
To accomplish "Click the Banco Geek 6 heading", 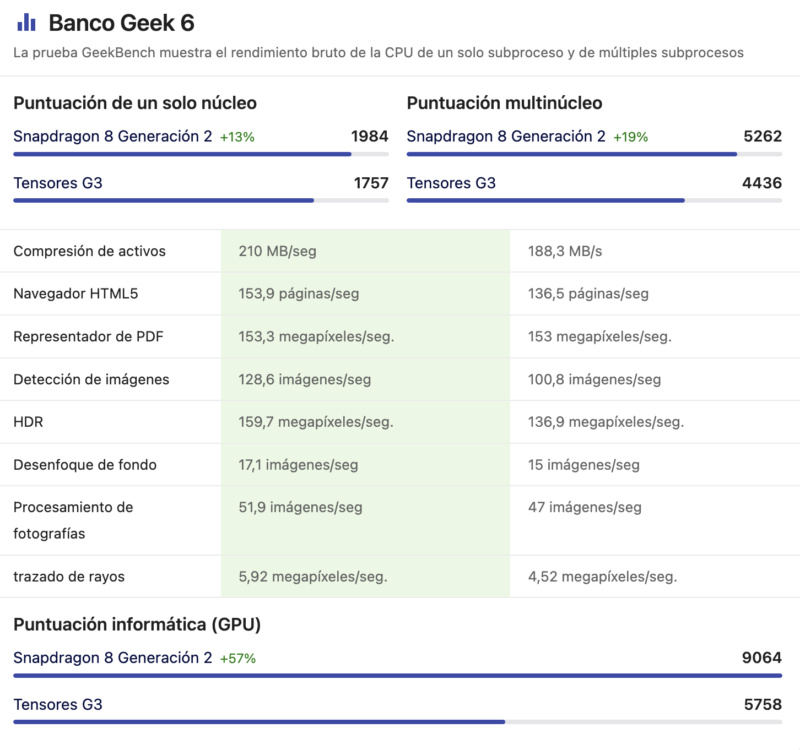I will (121, 23).
